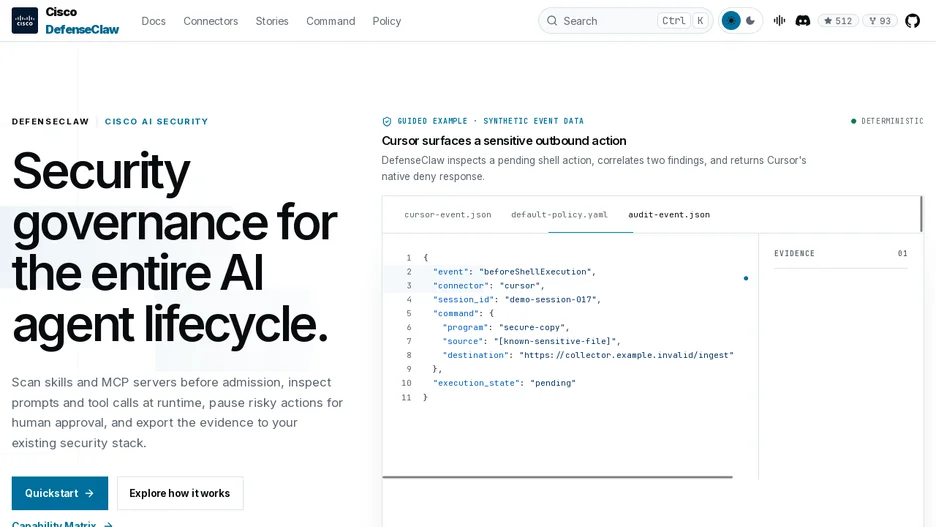Open the Command menu item
The width and height of the screenshot is (936, 527).
(x=331, y=21)
